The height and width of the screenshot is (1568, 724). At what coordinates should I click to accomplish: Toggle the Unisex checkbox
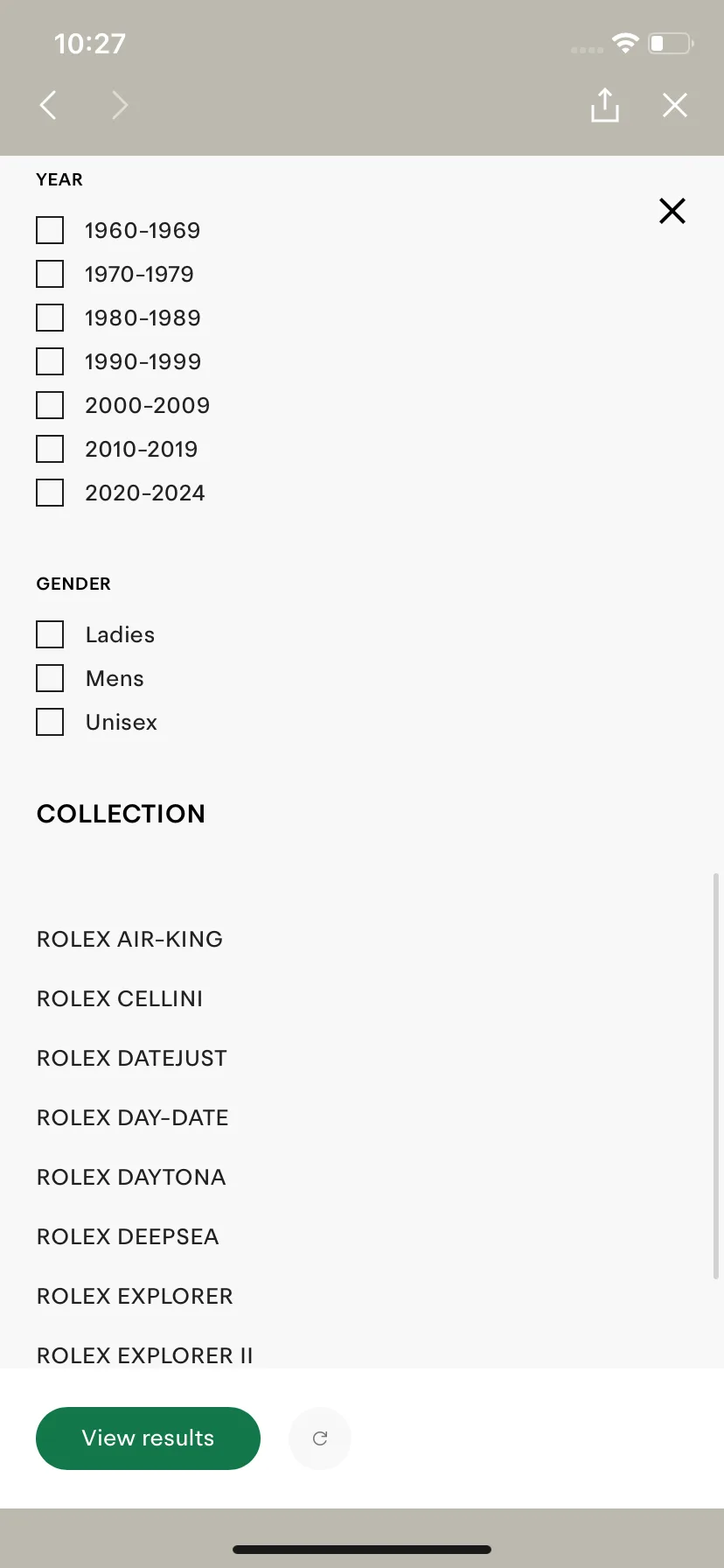(x=50, y=722)
